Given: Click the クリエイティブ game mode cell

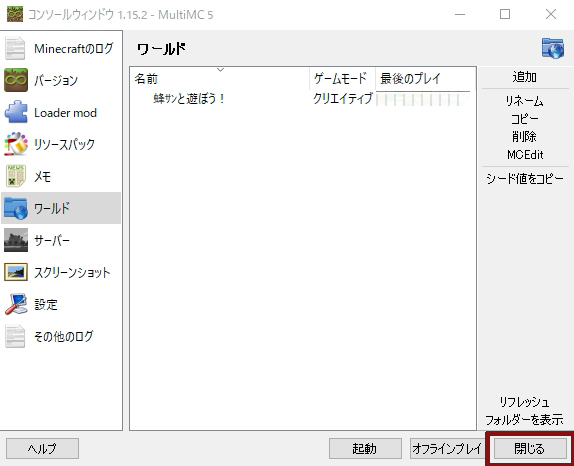Looking at the screenshot, I should tap(342, 98).
